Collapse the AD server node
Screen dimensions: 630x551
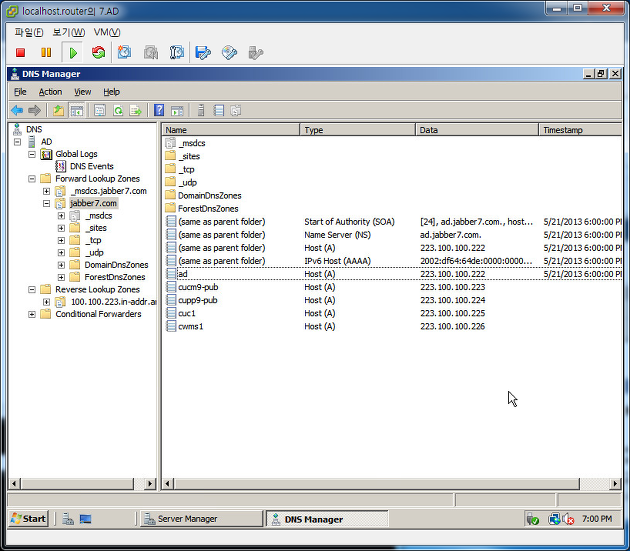[17, 142]
